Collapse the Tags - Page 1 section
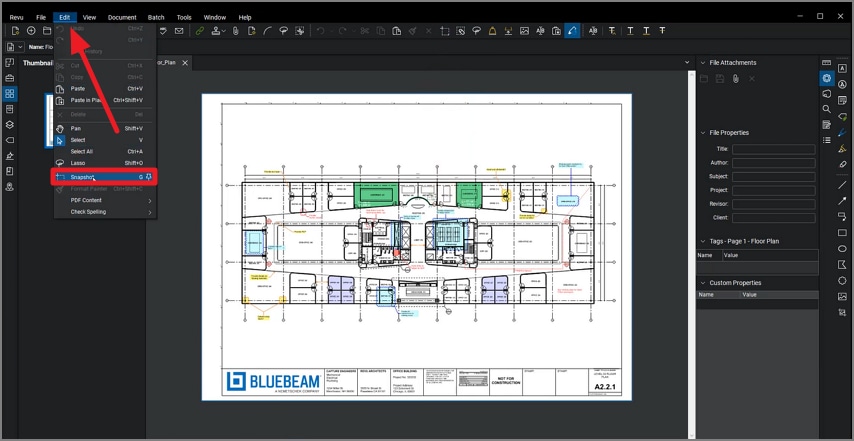Viewport: 854px width, 441px height. point(703,241)
